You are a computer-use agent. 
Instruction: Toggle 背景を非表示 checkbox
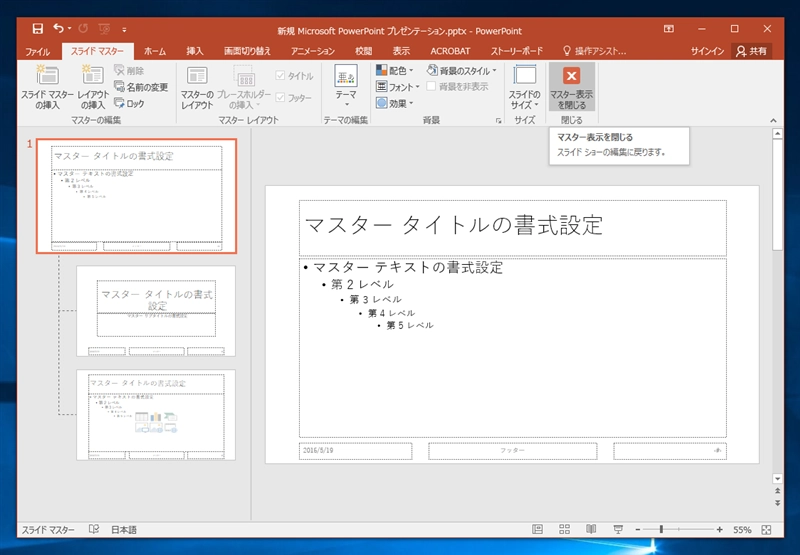click(x=458, y=87)
